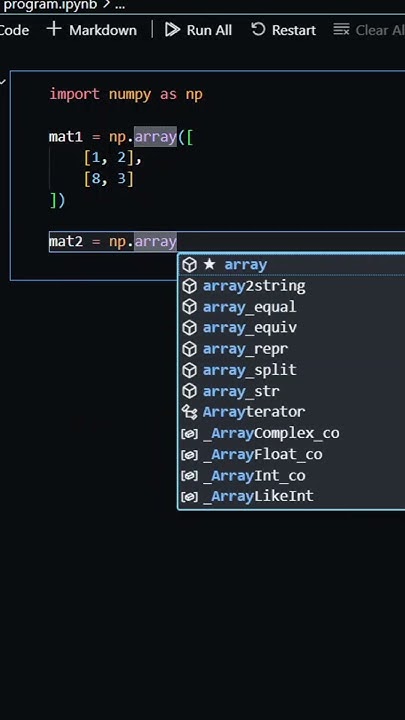The image size is (405, 720).
Task: Click the Restart circular arrow icon
Action: tap(259, 29)
